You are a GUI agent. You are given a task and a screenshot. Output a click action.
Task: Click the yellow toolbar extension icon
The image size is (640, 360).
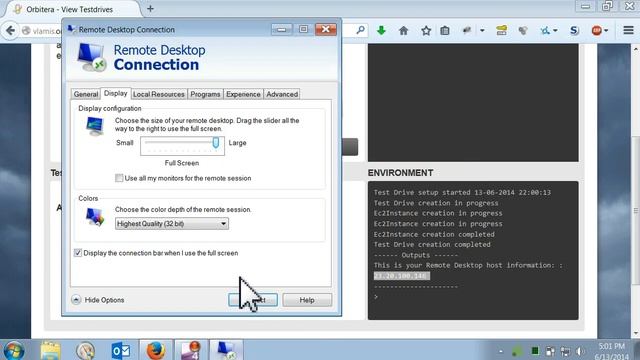pos(501,31)
